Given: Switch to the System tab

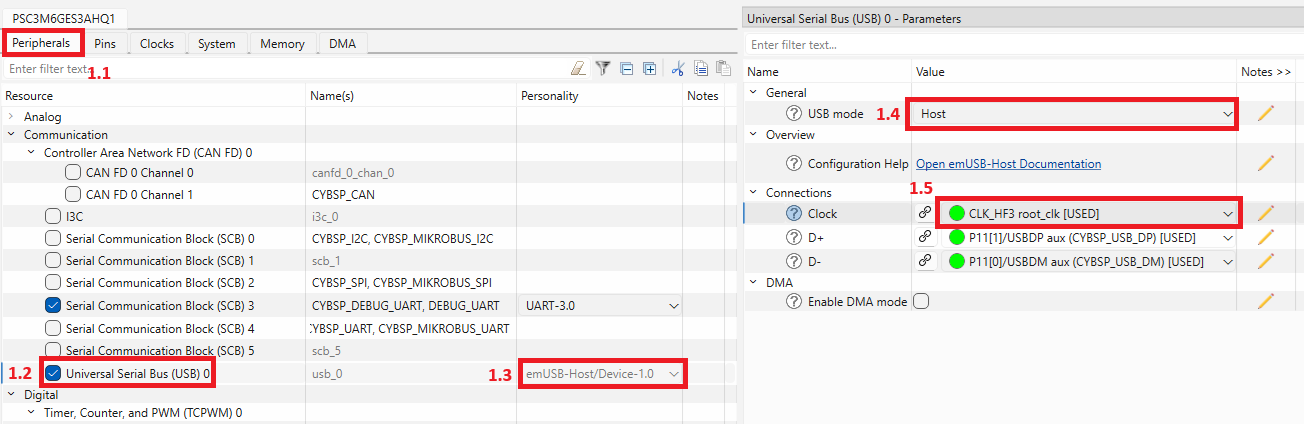Looking at the screenshot, I should point(217,44).
